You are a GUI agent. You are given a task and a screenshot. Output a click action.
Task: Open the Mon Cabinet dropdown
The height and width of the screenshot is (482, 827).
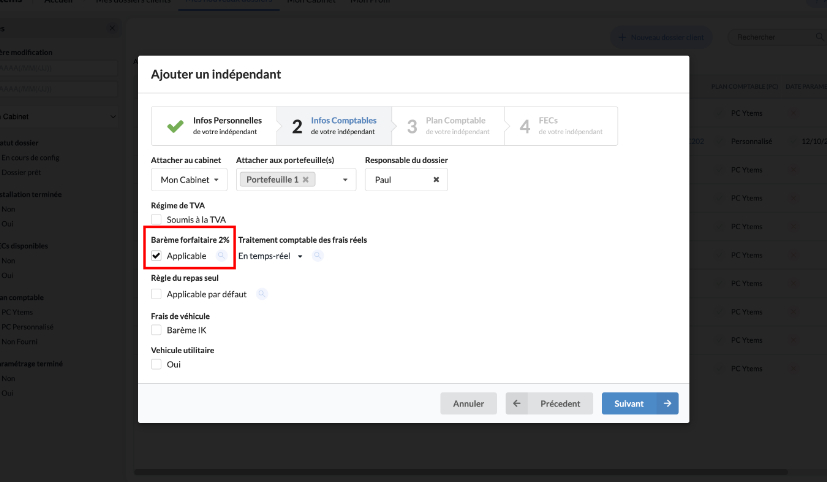point(189,180)
